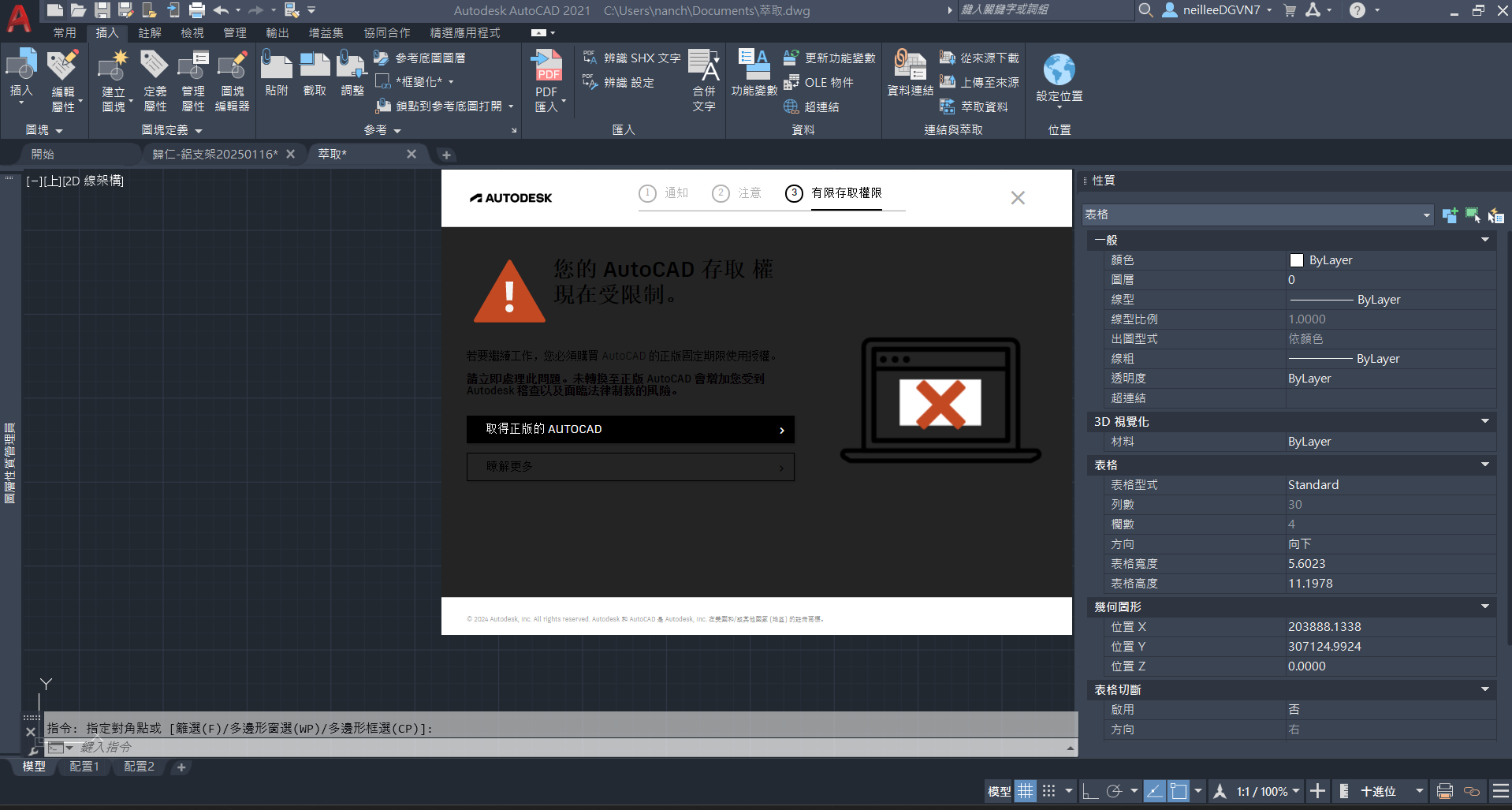1512x810 pixels.
Task: Click the 顏色 ByLayer white color swatch
Action: click(1297, 260)
